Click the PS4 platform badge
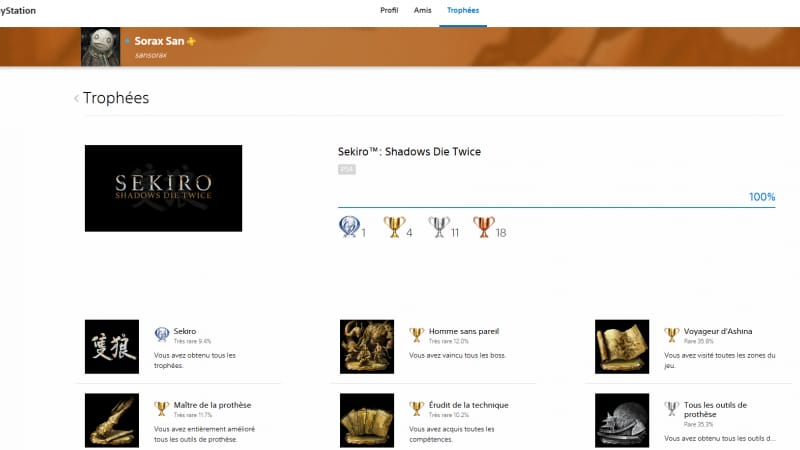The width and height of the screenshot is (800, 450). pyautogui.click(x=347, y=169)
